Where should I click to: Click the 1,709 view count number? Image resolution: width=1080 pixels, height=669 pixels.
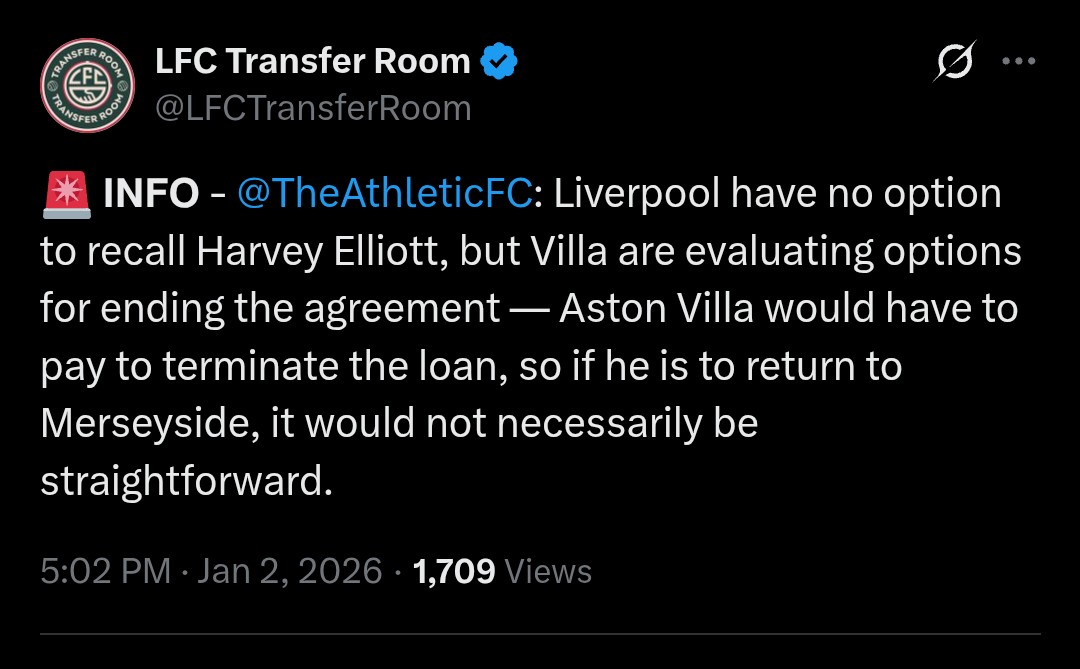[454, 571]
